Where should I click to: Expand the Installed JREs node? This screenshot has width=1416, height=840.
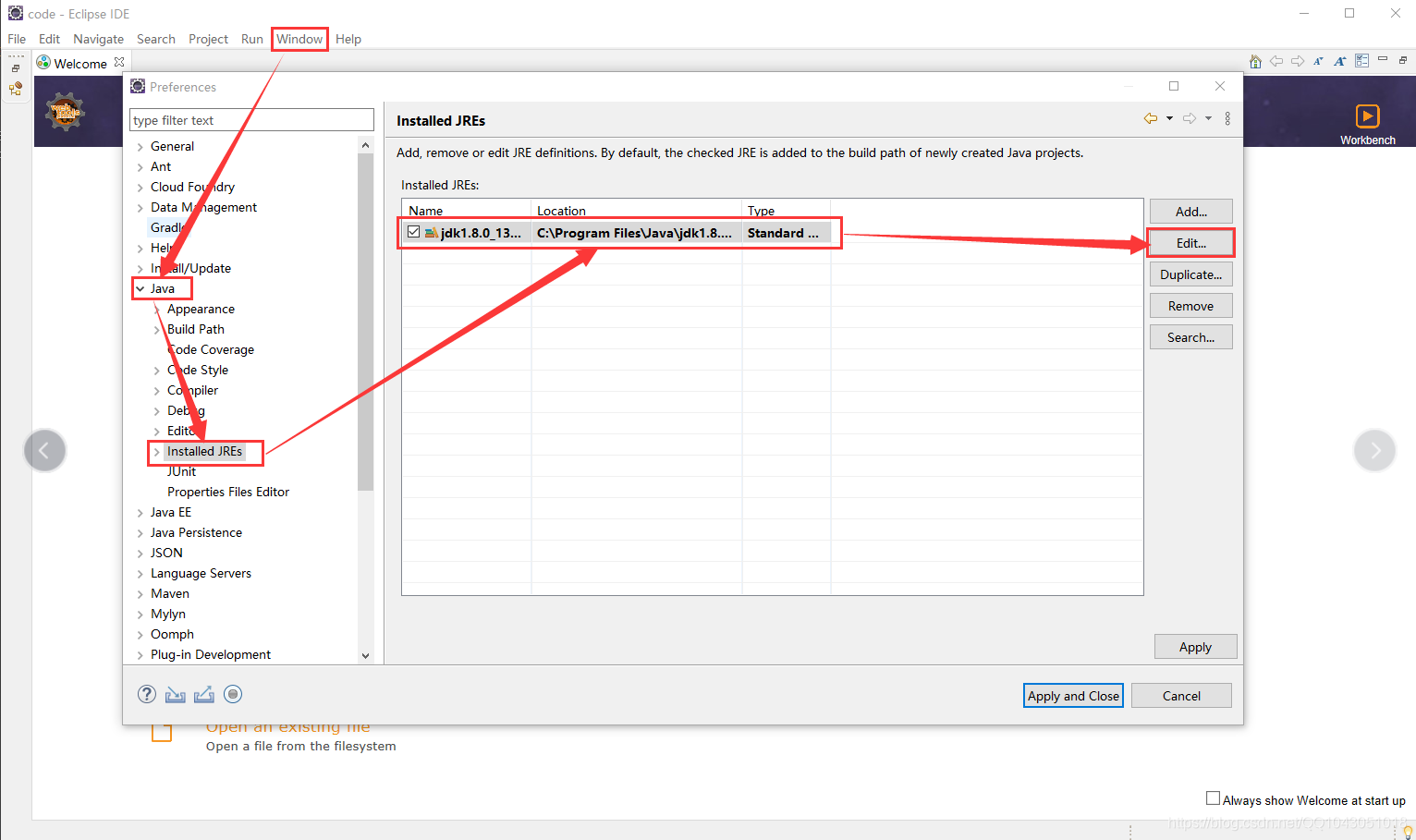tap(157, 452)
